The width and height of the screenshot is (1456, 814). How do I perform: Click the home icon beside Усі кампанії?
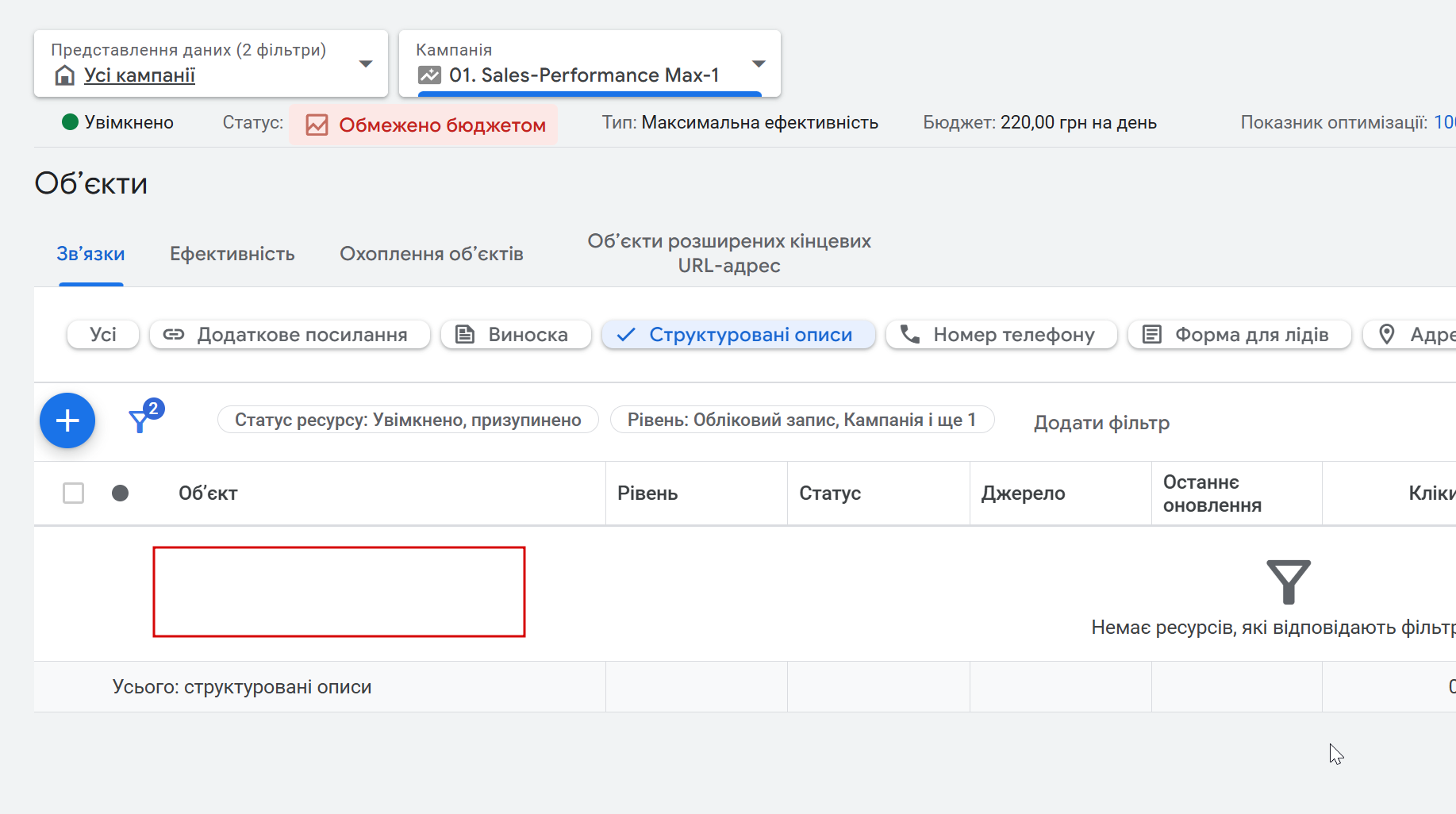65,75
